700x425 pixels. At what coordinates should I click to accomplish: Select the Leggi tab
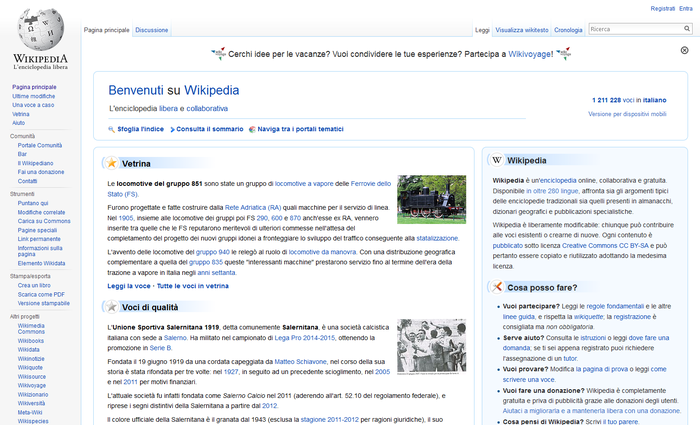[482, 30]
